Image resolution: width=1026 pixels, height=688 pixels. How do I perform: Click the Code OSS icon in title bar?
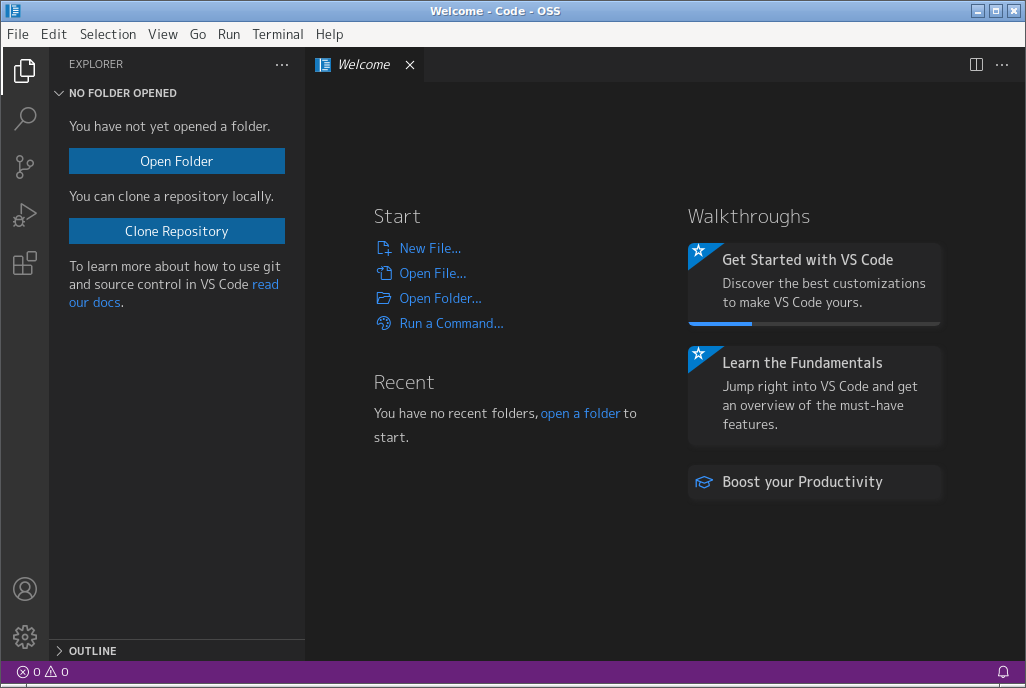click(x=12, y=10)
